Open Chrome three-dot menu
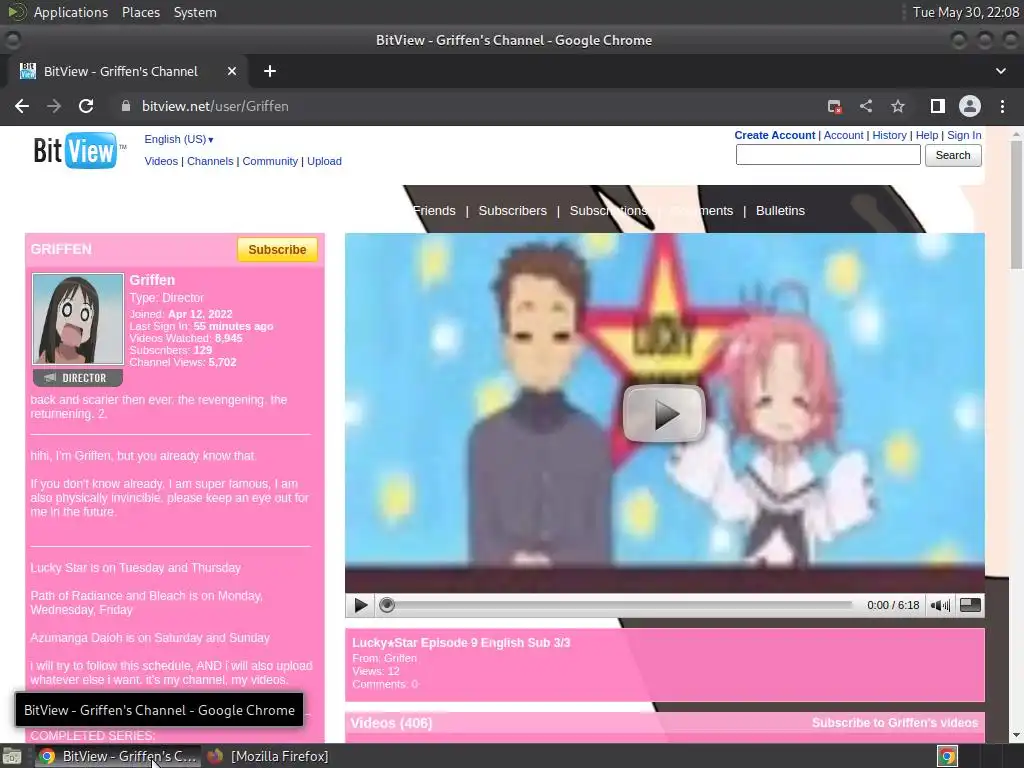The height and width of the screenshot is (768, 1024). pos(1002,106)
